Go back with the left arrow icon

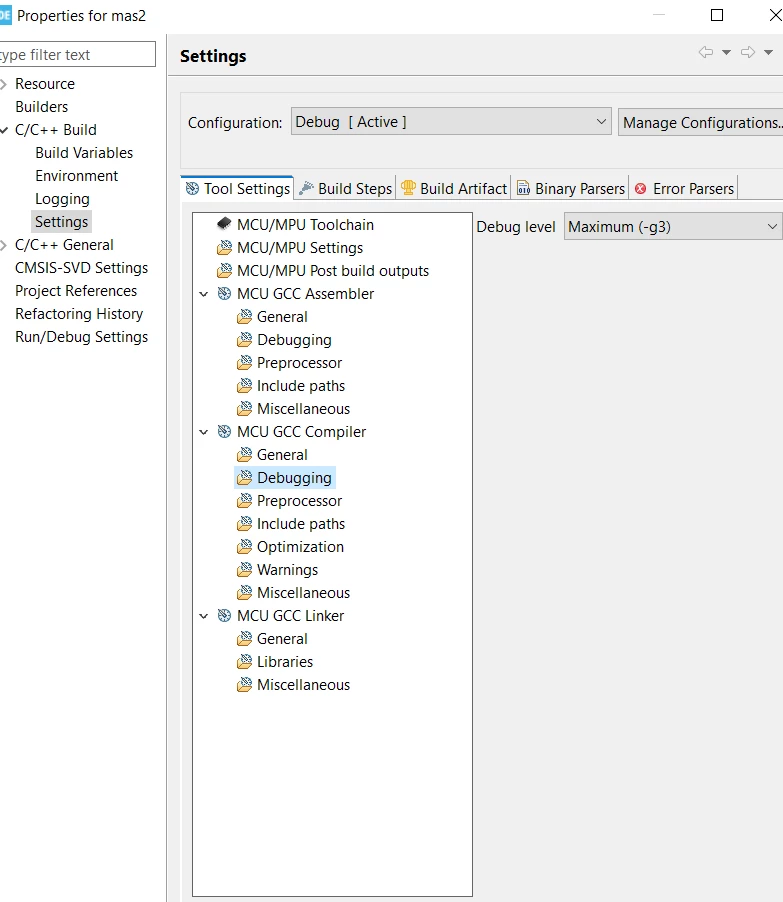(706, 52)
